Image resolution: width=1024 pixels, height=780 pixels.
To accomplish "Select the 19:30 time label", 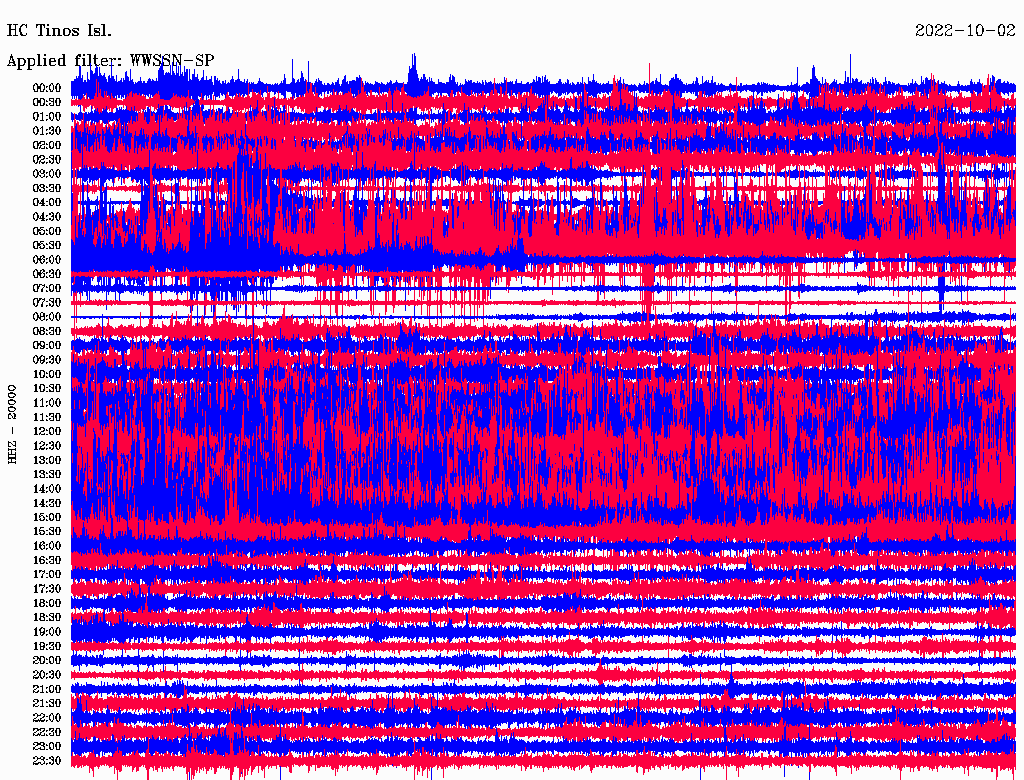I will (47, 647).
